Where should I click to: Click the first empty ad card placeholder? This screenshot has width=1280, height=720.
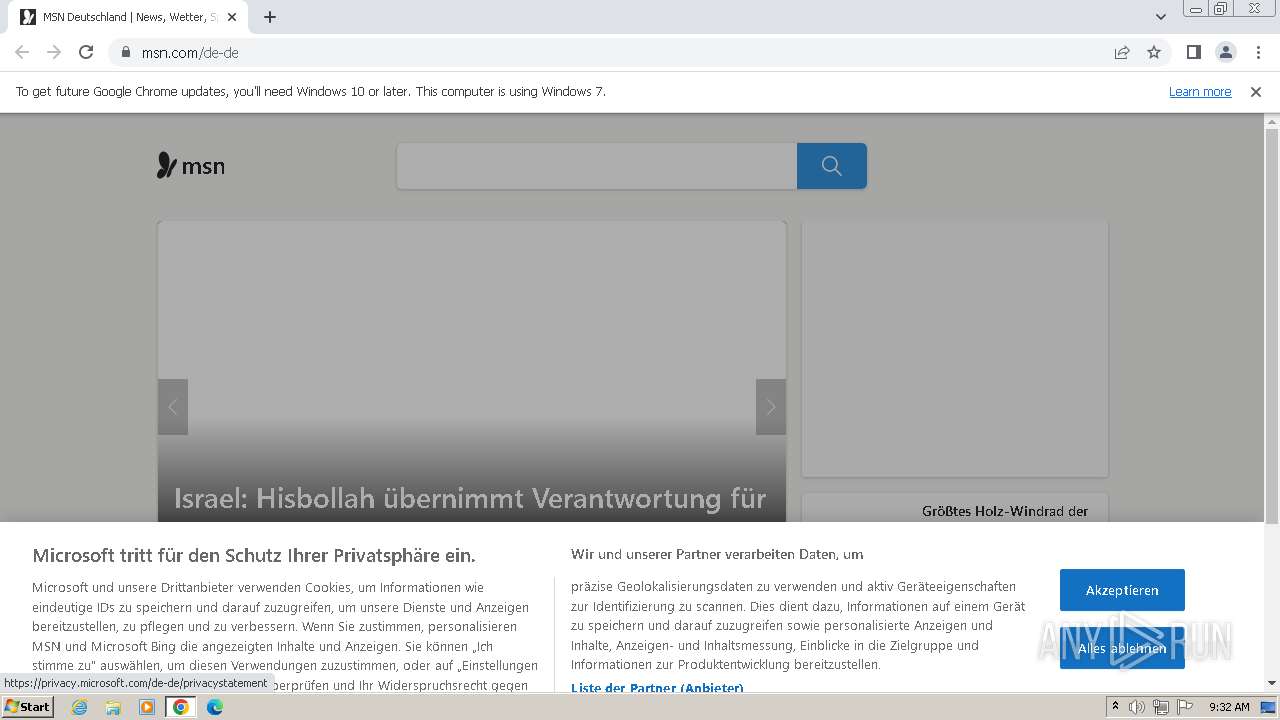[955, 349]
